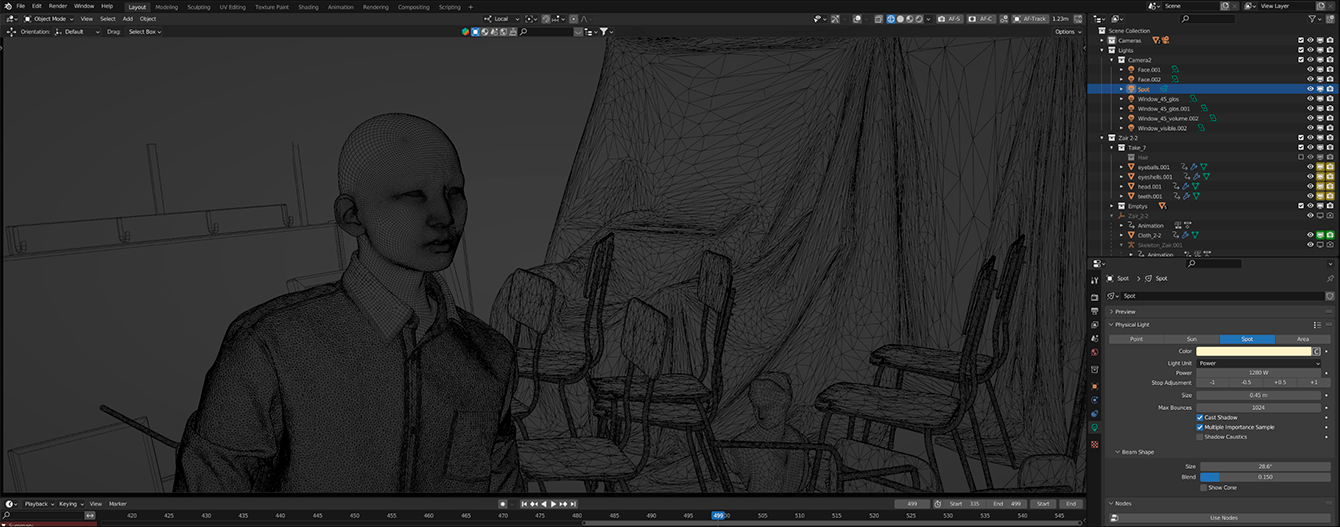
Task: Click the outliner filter funnel icon
Action: point(1312,18)
